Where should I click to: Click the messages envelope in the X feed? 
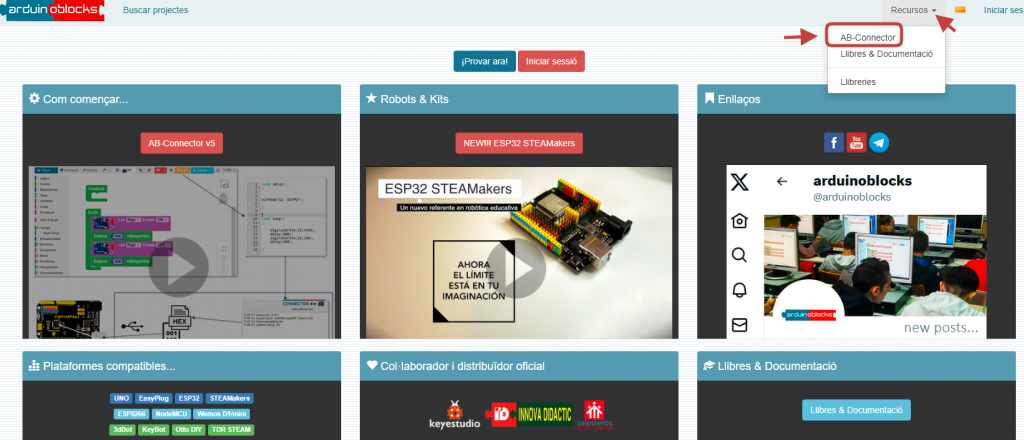pyautogui.click(x=739, y=324)
